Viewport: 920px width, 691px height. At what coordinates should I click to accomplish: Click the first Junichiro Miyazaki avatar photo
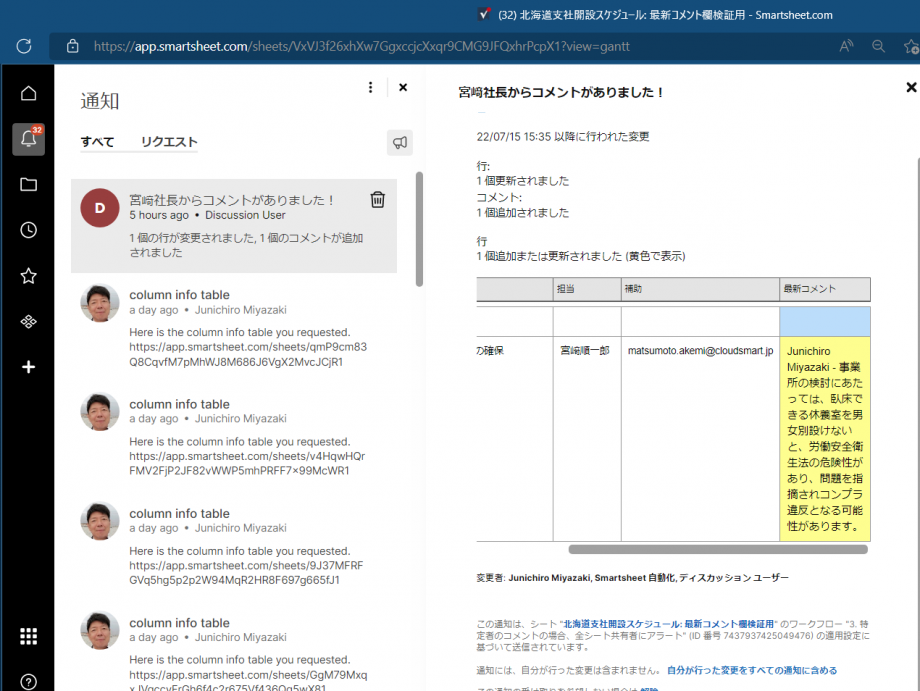[x=100, y=303]
